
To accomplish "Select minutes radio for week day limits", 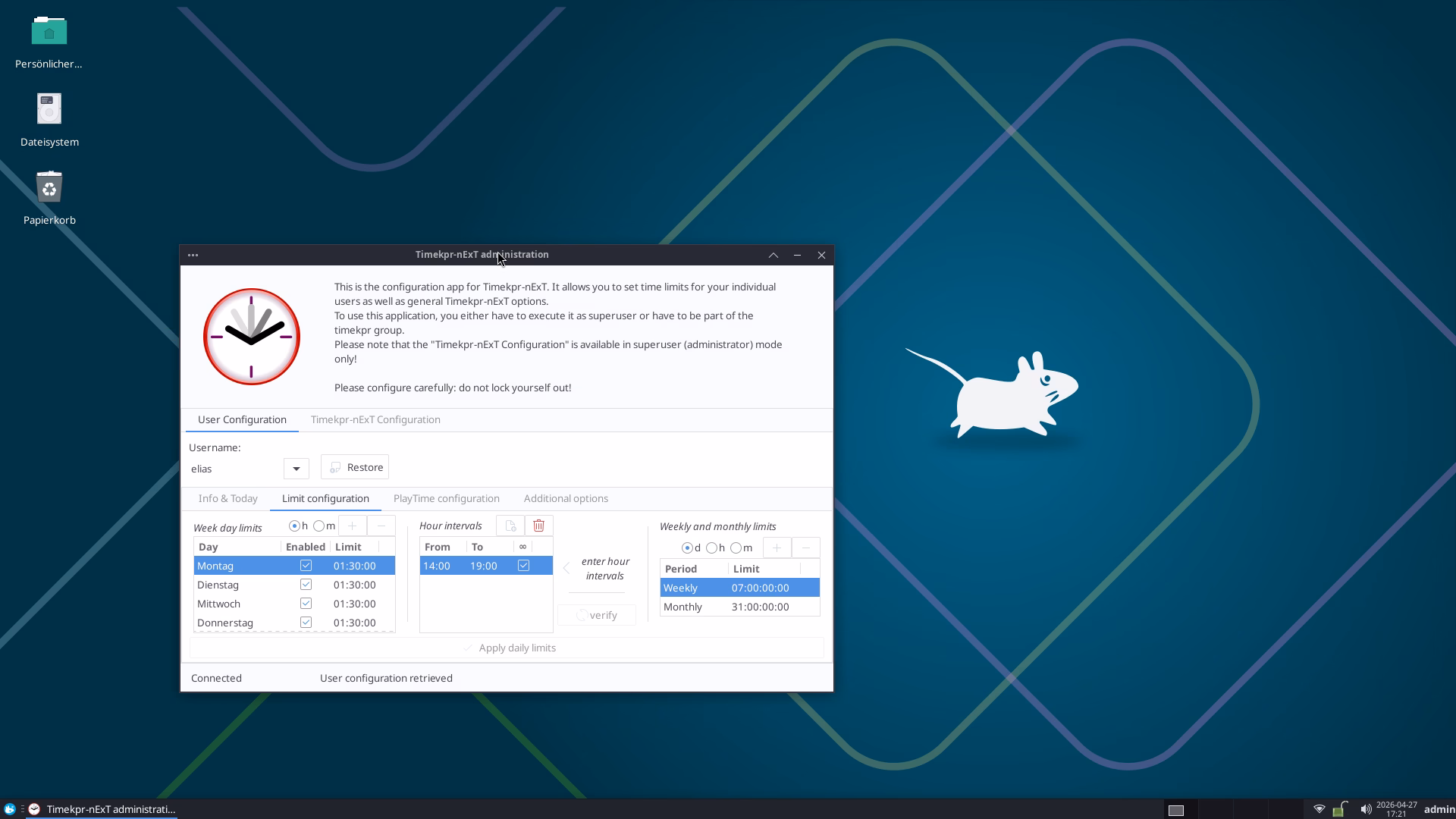I will [324, 526].
